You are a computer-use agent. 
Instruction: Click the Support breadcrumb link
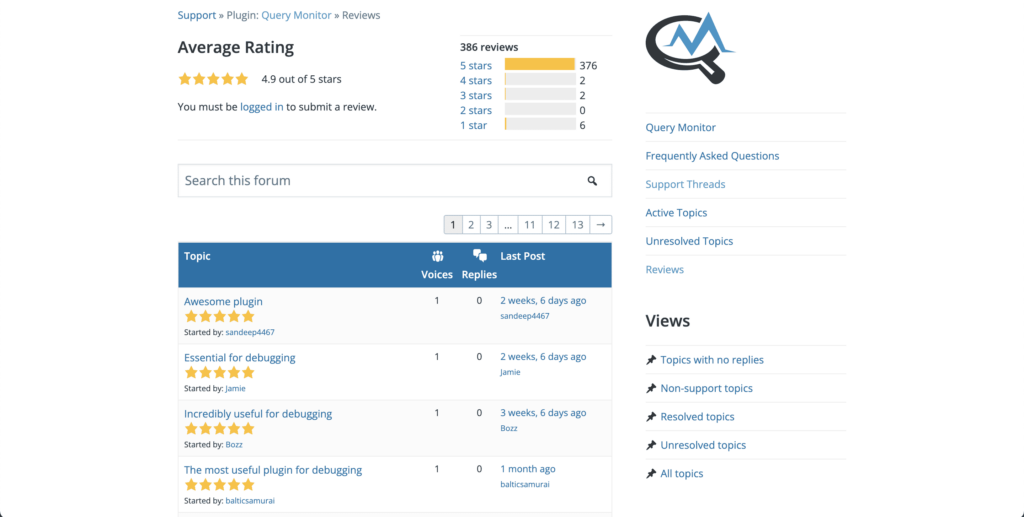196,15
